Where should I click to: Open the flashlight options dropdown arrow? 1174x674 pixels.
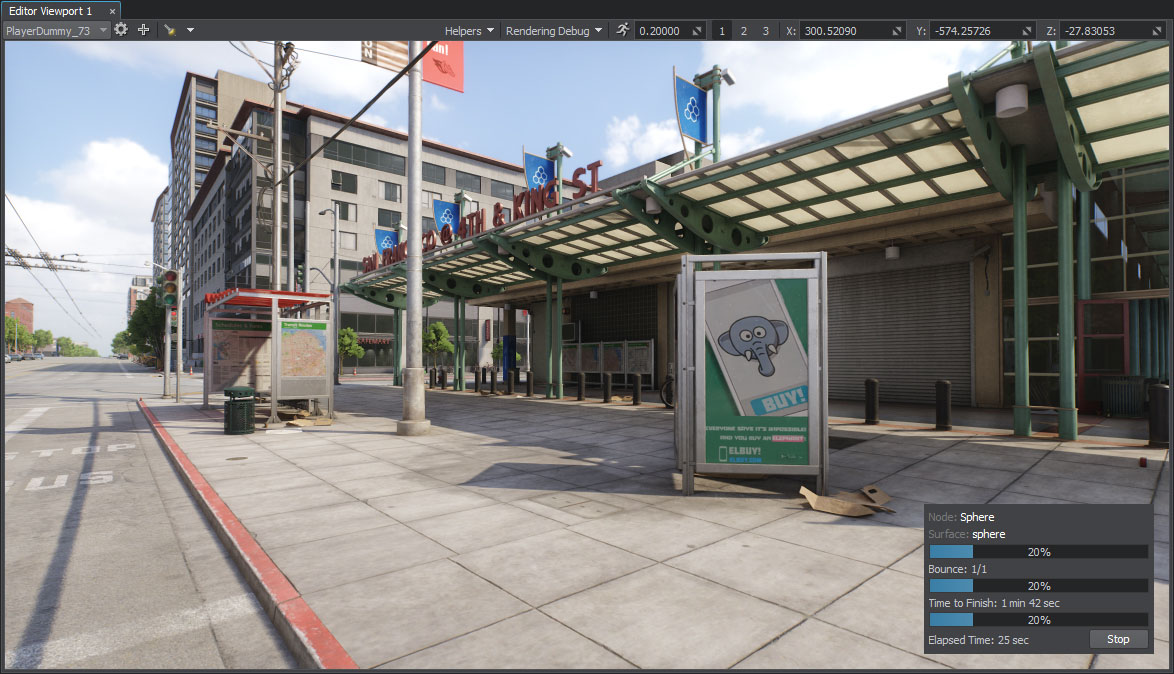pyautogui.click(x=190, y=30)
